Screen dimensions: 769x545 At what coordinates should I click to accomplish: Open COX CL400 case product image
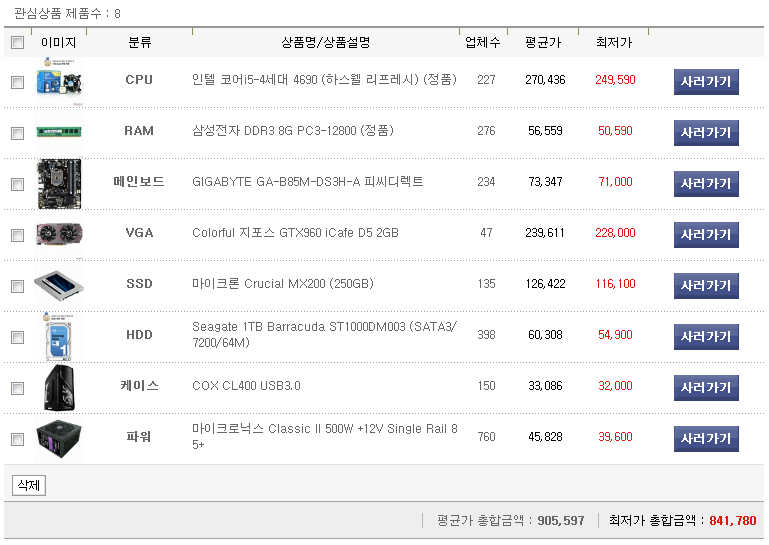coord(59,388)
